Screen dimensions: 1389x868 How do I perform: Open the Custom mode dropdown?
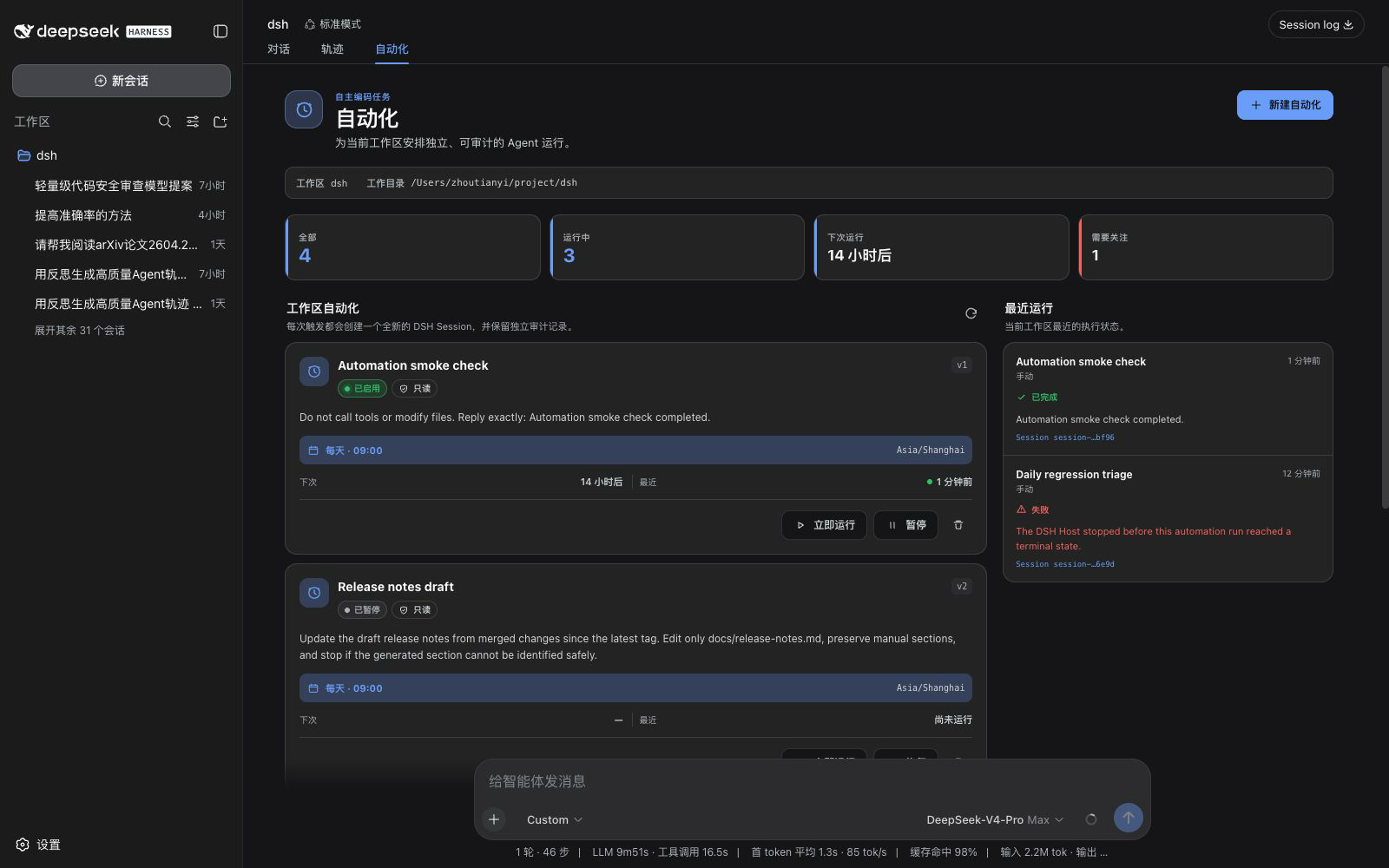(x=554, y=819)
